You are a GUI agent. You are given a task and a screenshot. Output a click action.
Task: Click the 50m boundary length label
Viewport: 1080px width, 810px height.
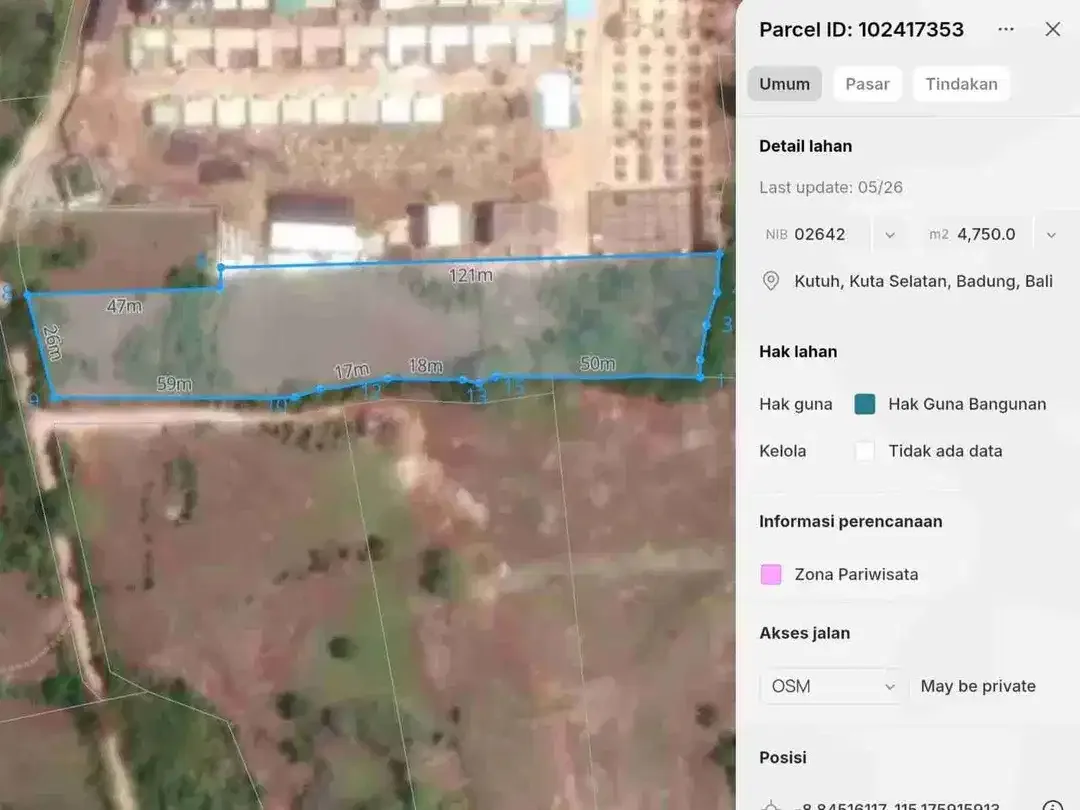coord(597,363)
